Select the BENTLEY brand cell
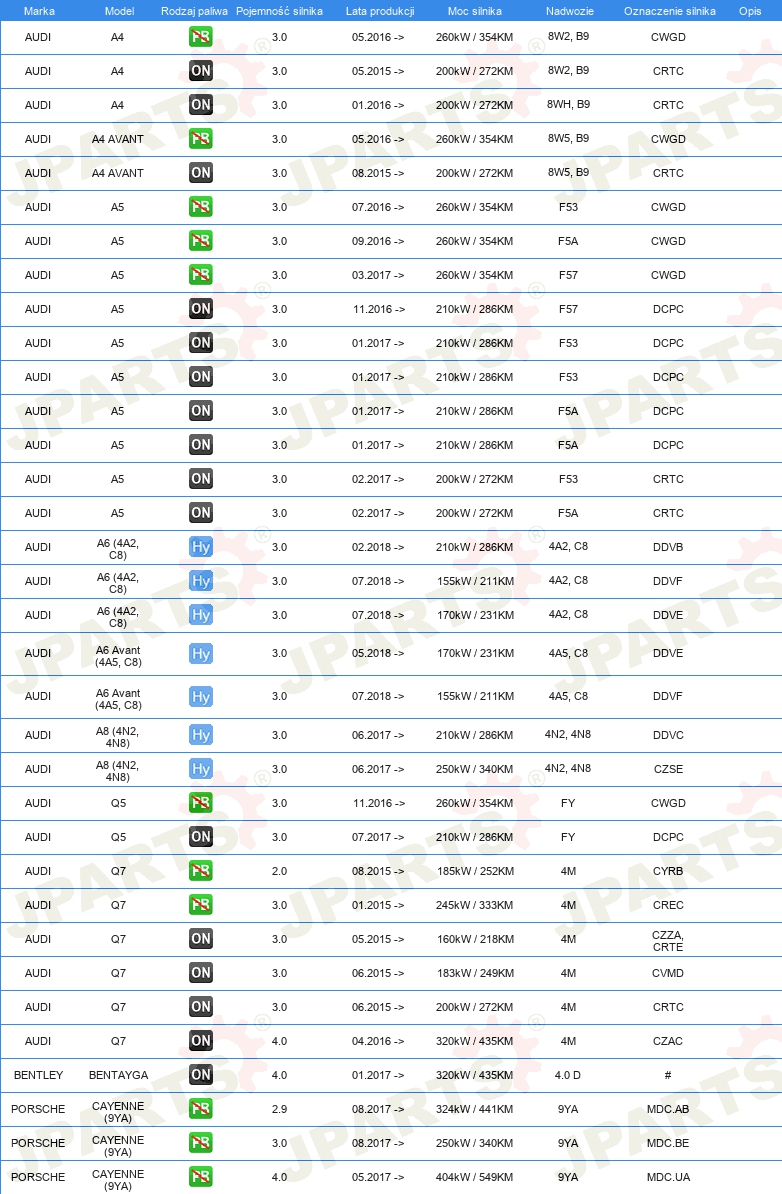This screenshot has width=782, height=1194. [38, 1075]
